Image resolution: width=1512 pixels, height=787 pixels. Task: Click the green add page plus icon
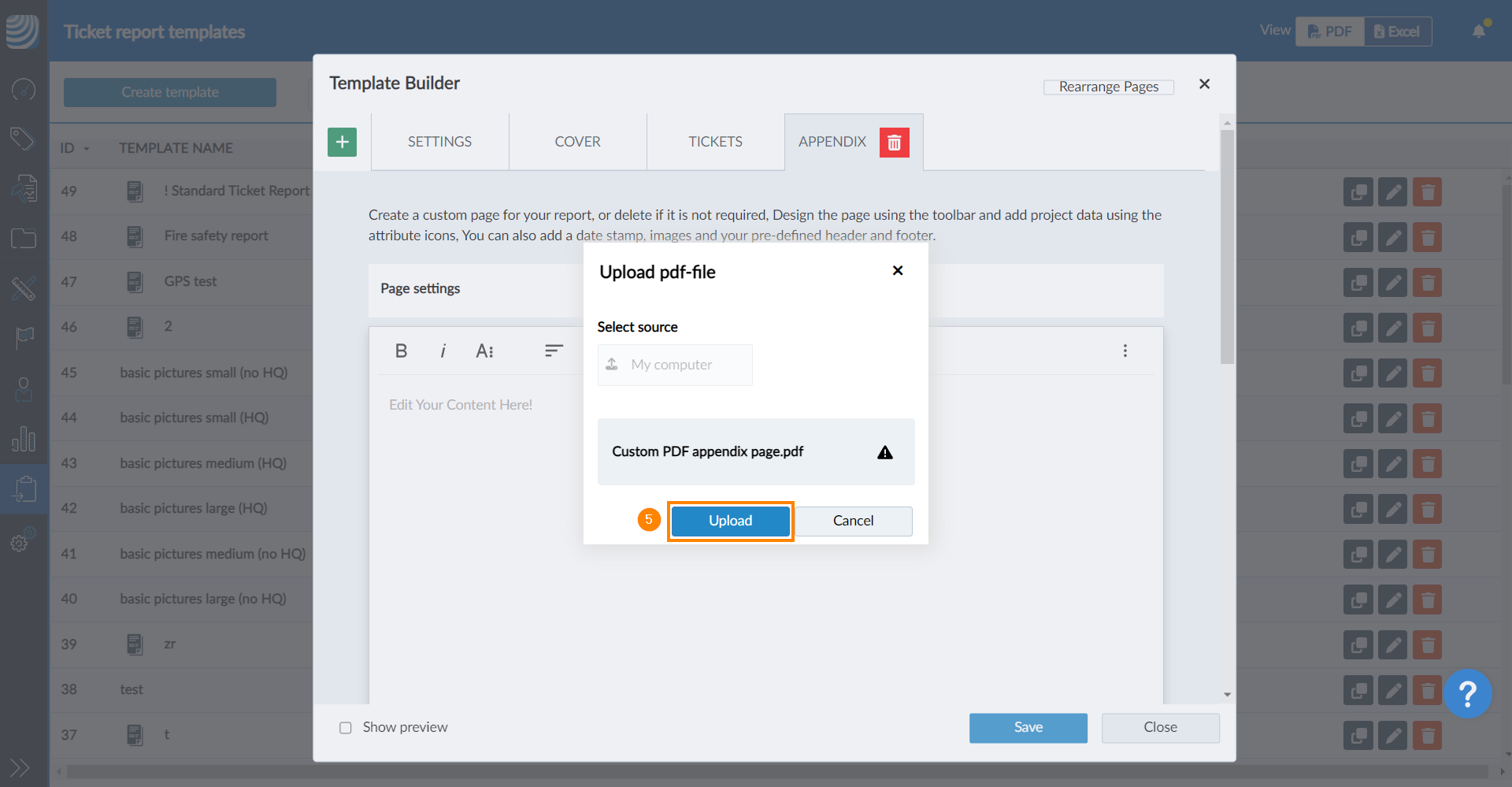342,142
